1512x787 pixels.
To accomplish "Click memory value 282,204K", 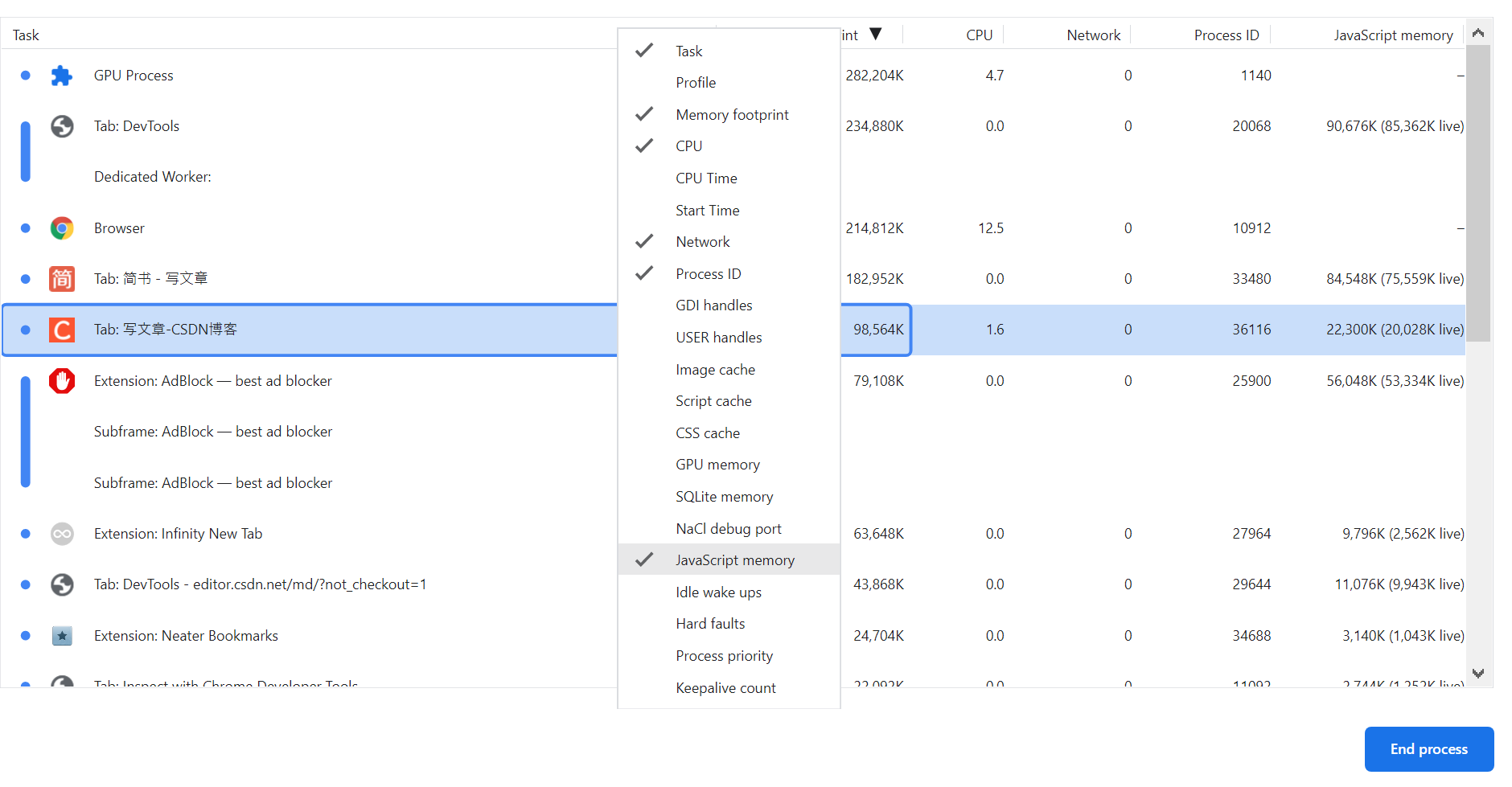I will pos(874,76).
